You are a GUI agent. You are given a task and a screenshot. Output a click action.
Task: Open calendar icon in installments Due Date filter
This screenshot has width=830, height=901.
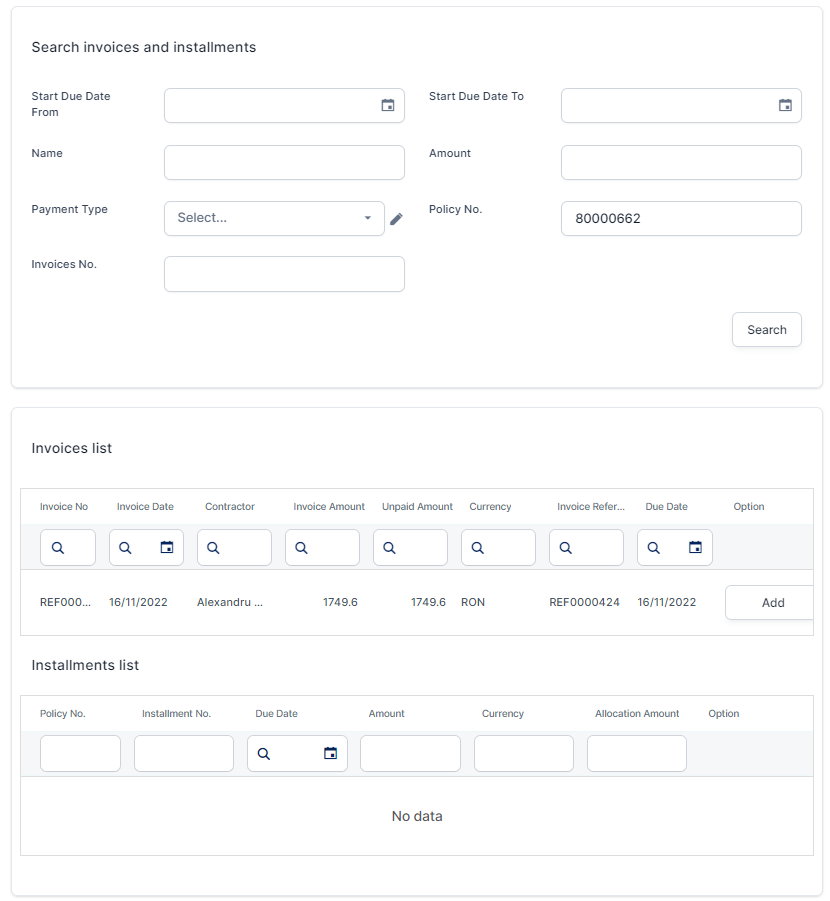point(330,754)
